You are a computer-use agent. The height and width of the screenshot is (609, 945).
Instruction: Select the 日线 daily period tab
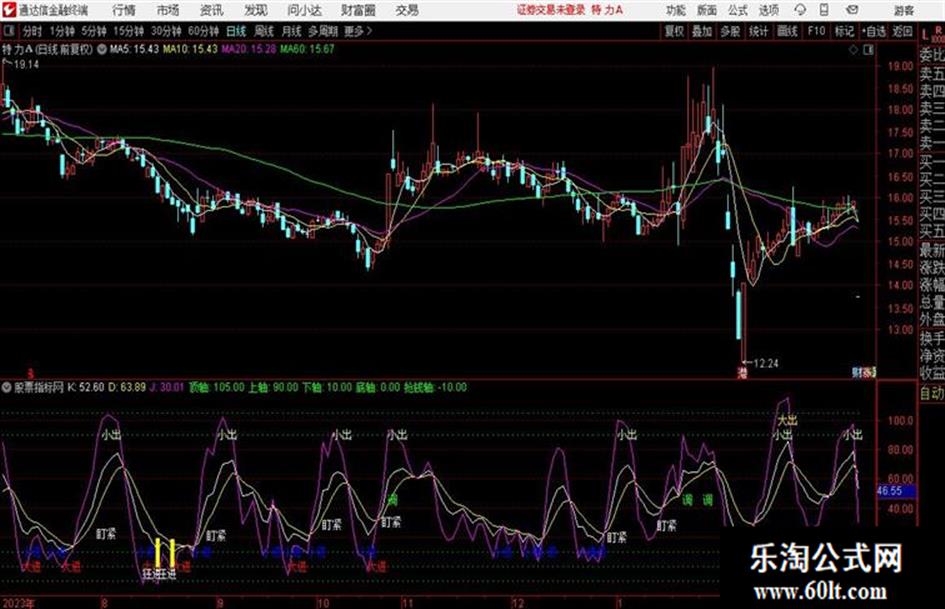(236, 31)
